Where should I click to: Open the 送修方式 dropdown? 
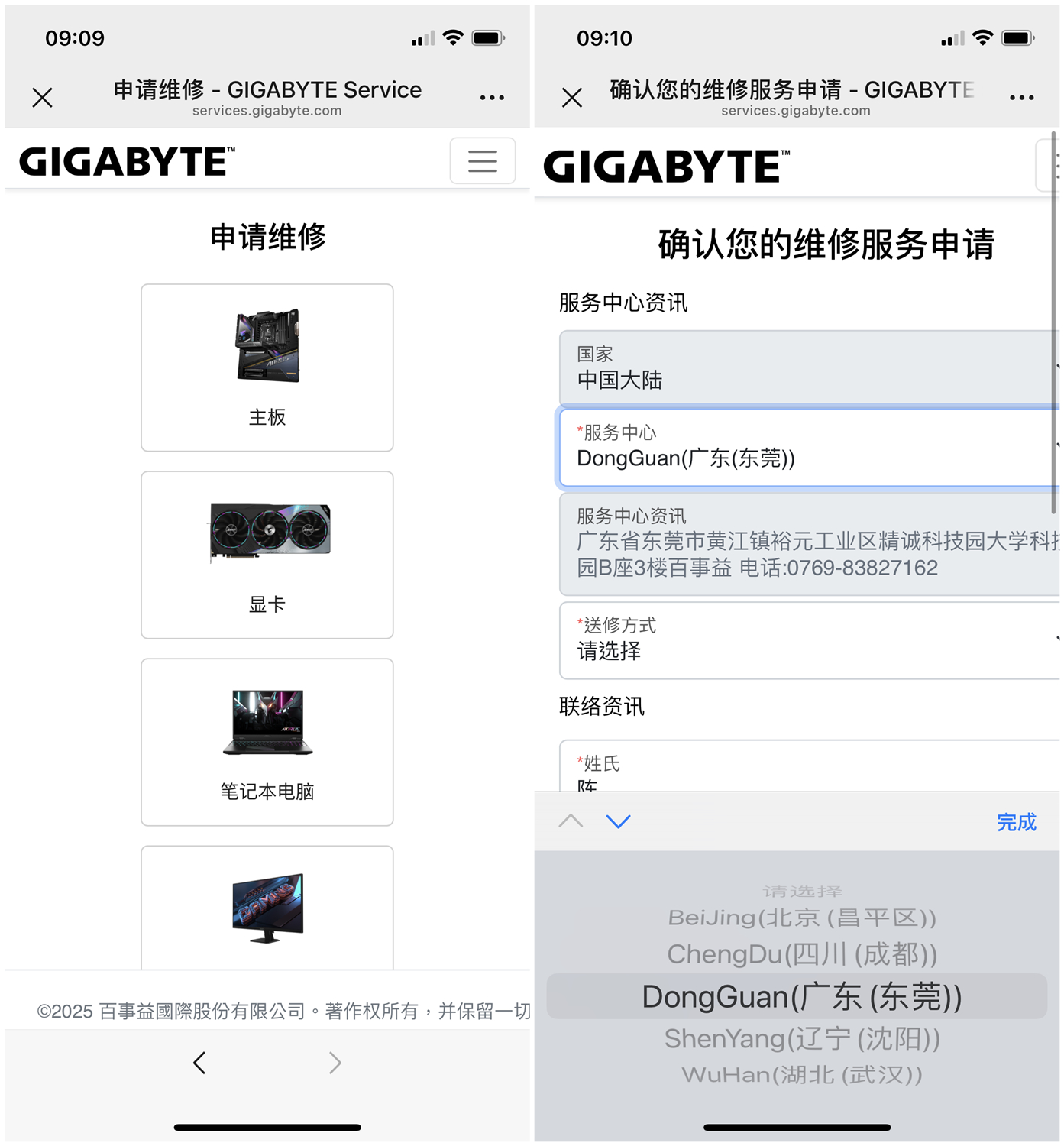pyautogui.click(x=810, y=640)
